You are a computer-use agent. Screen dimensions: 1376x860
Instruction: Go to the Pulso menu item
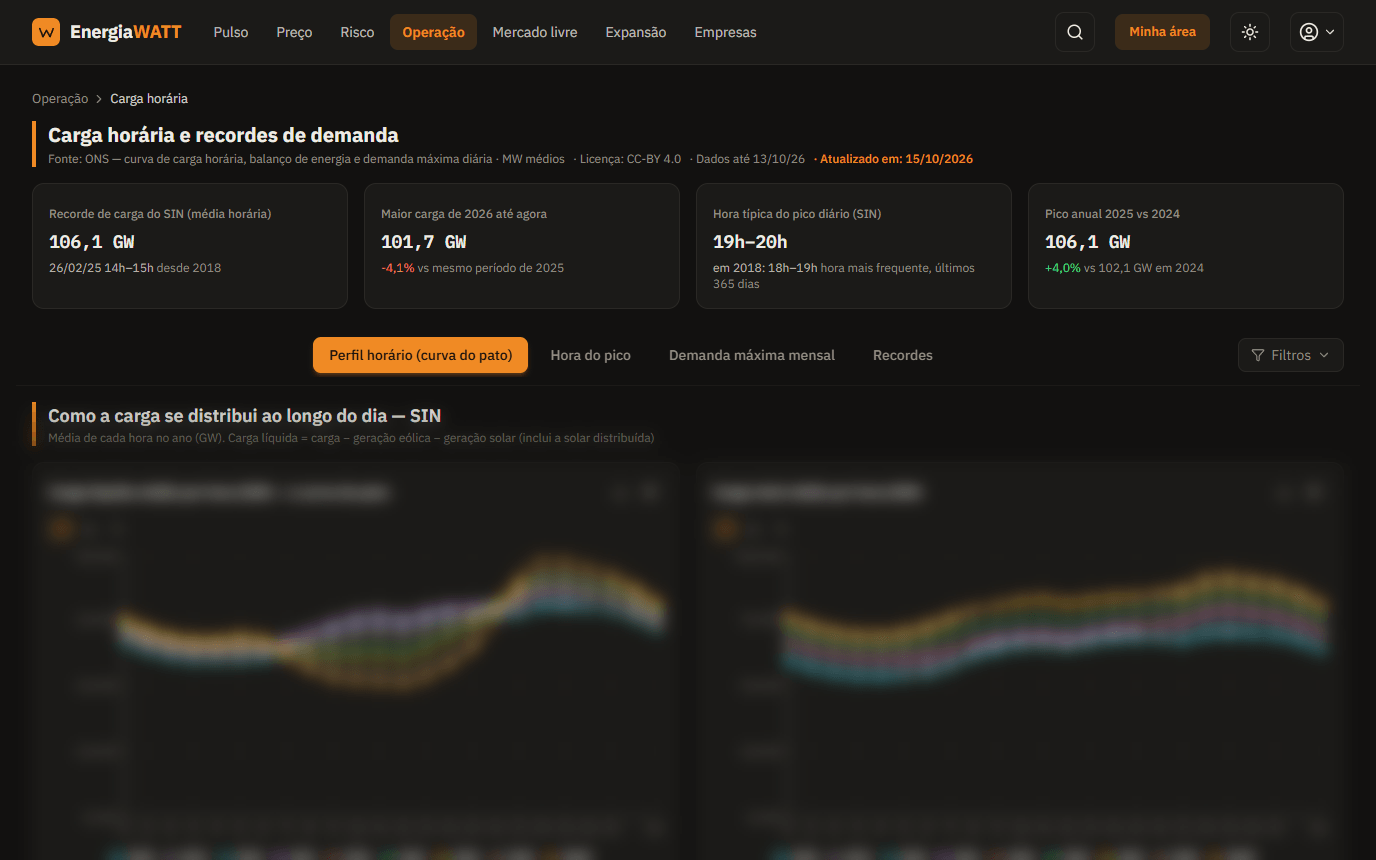pos(231,32)
